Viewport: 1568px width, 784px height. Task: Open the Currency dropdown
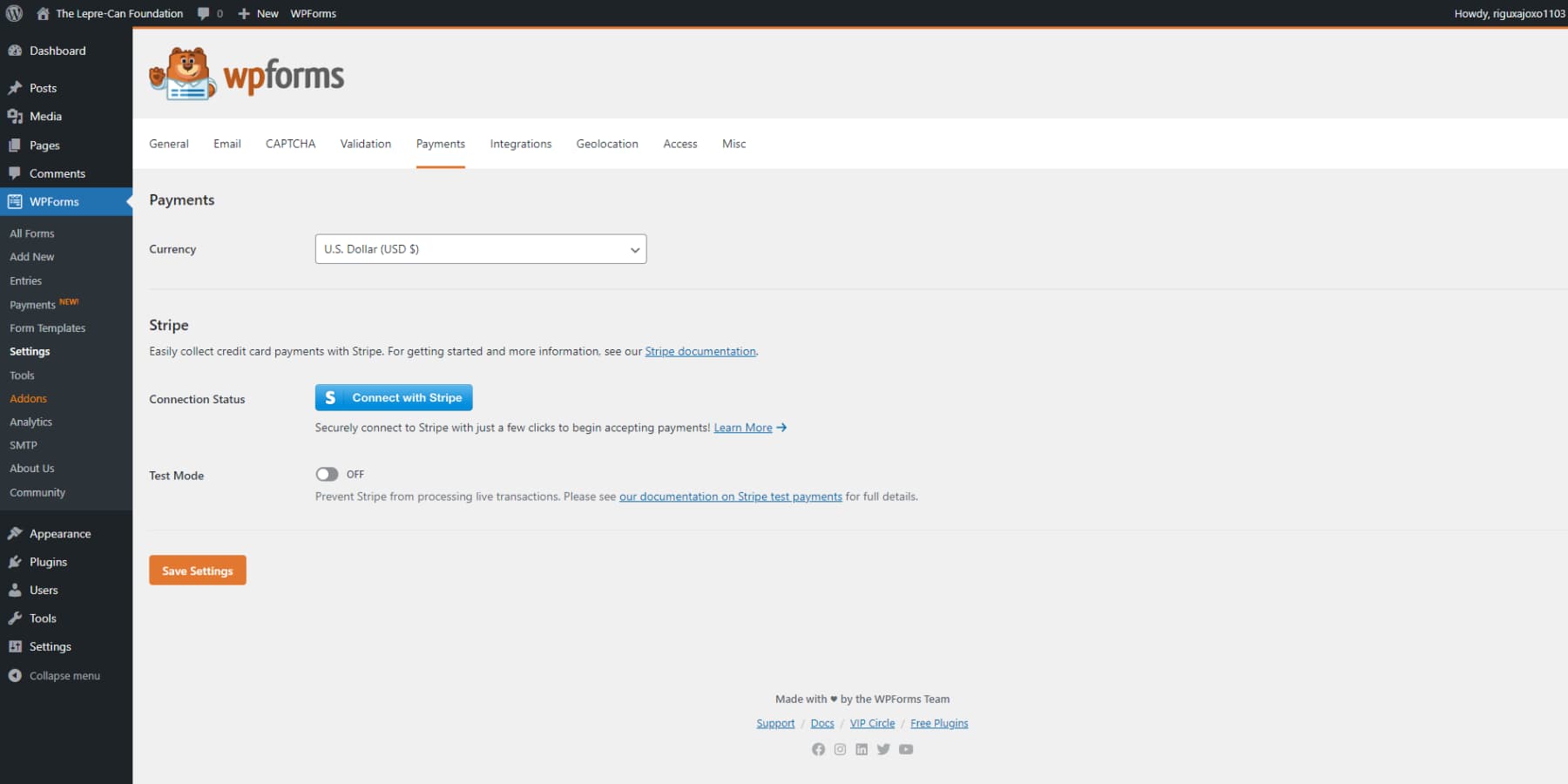coord(480,249)
